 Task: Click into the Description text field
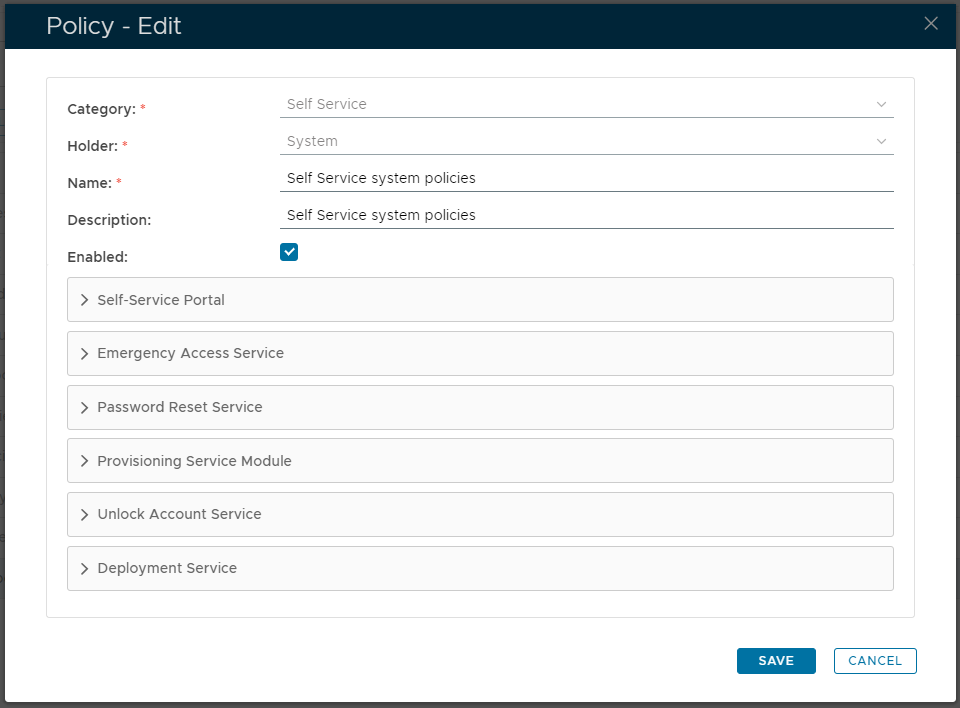[586, 216]
